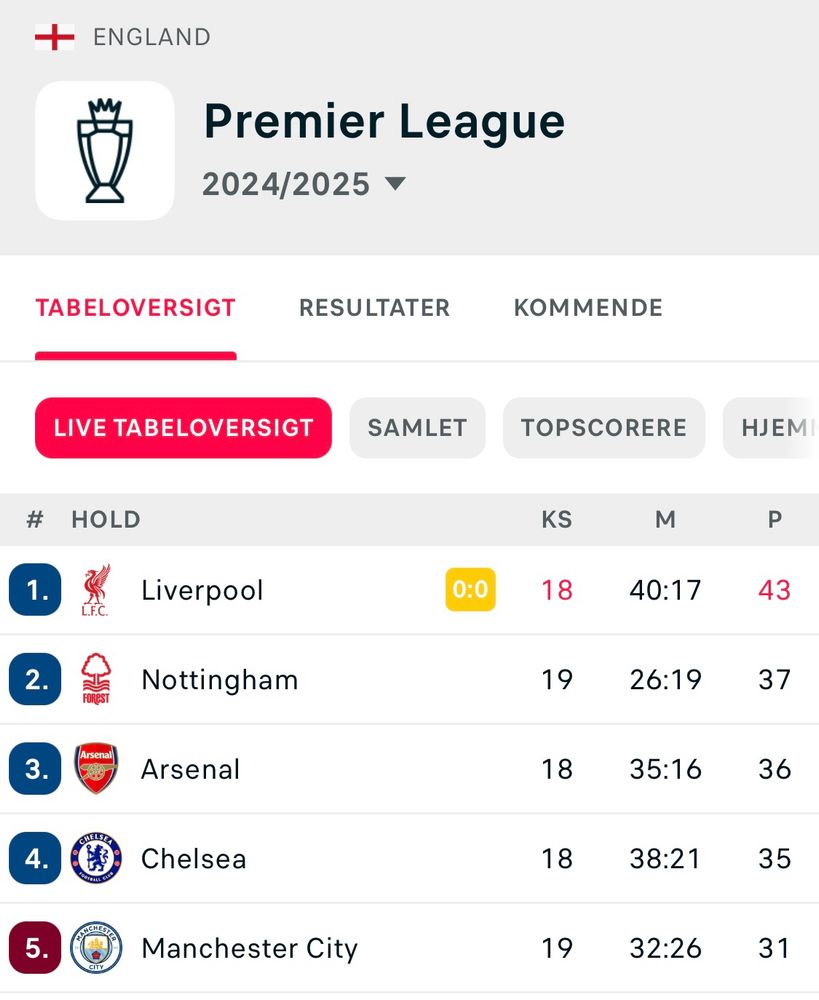Switch to the Kommende tab

(x=588, y=308)
